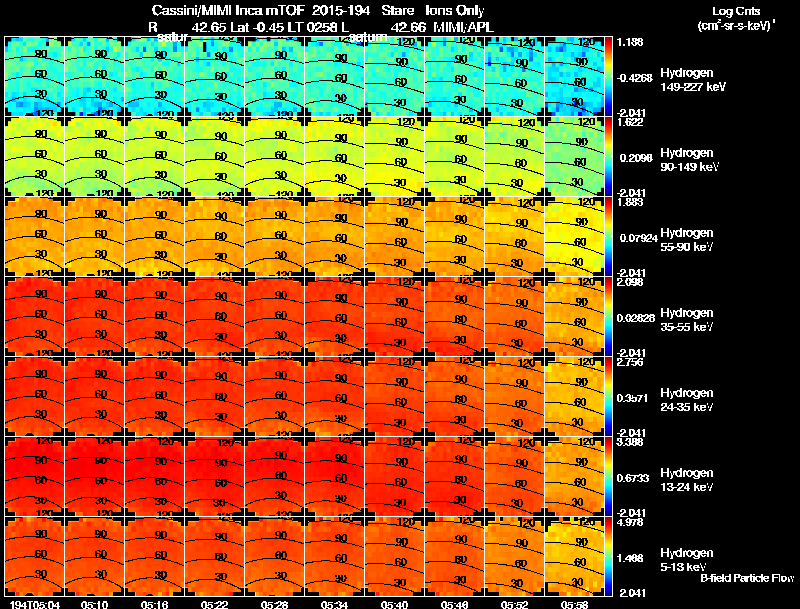Click the Hydrogen 55-90 keV label
The height and width of the screenshot is (609, 800).
point(687,240)
